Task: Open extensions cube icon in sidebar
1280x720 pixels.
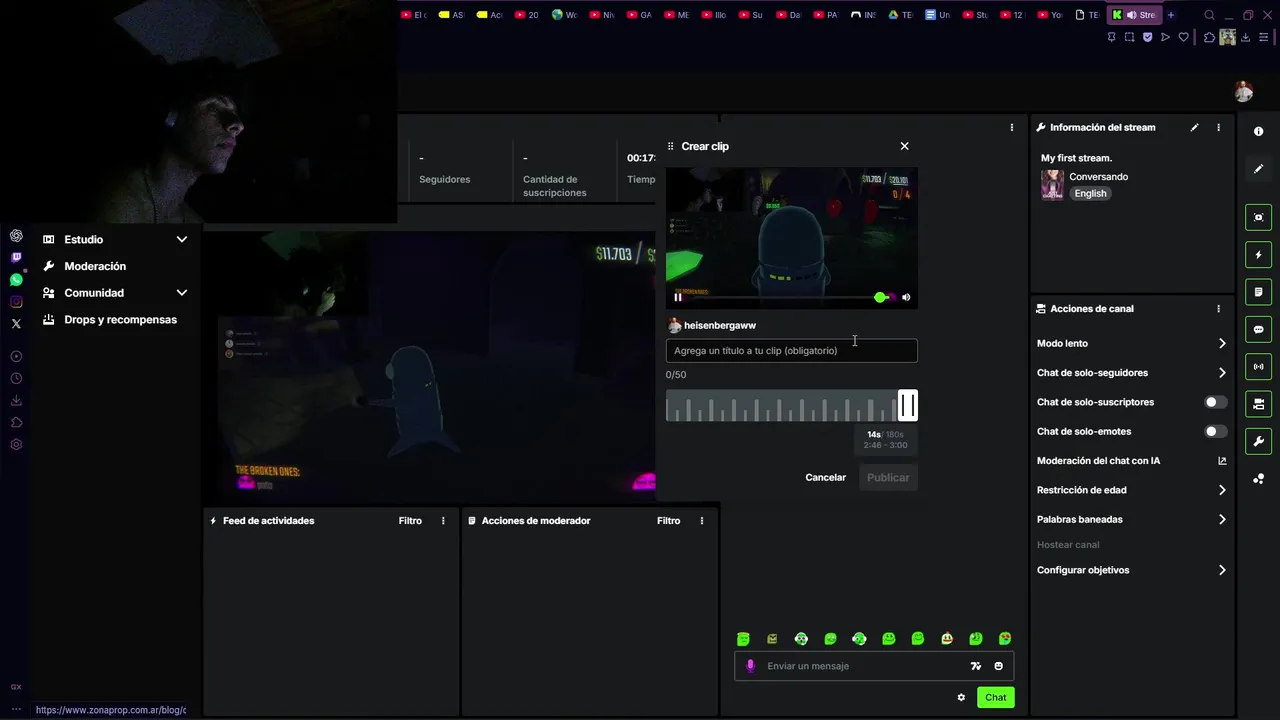Action: (x=16, y=422)
